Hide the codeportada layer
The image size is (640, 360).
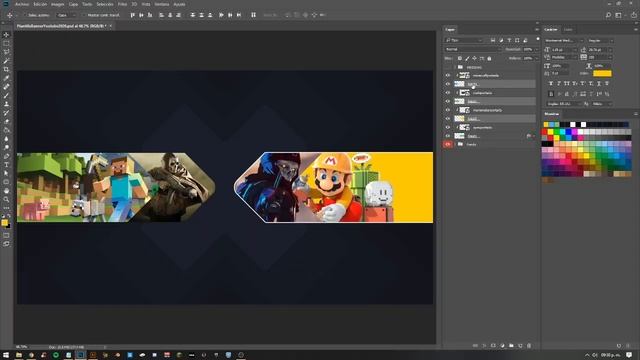[448, 93]
